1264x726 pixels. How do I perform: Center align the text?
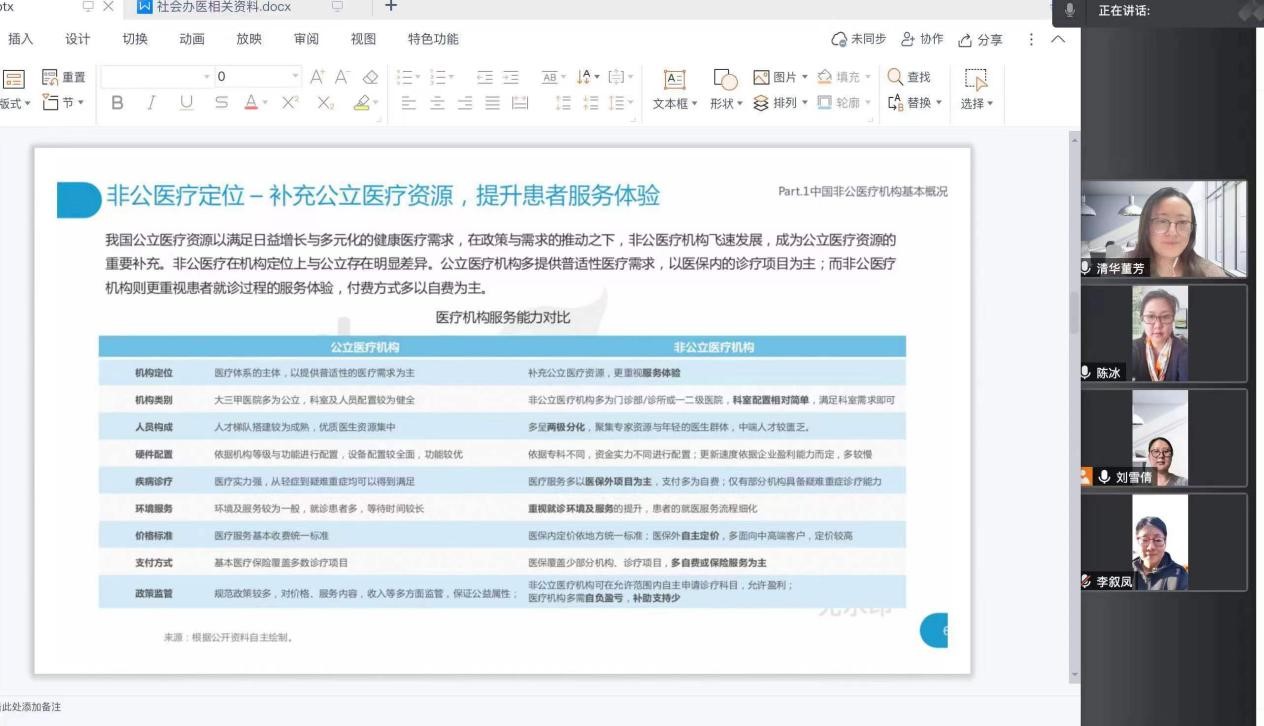click(437, 103)
